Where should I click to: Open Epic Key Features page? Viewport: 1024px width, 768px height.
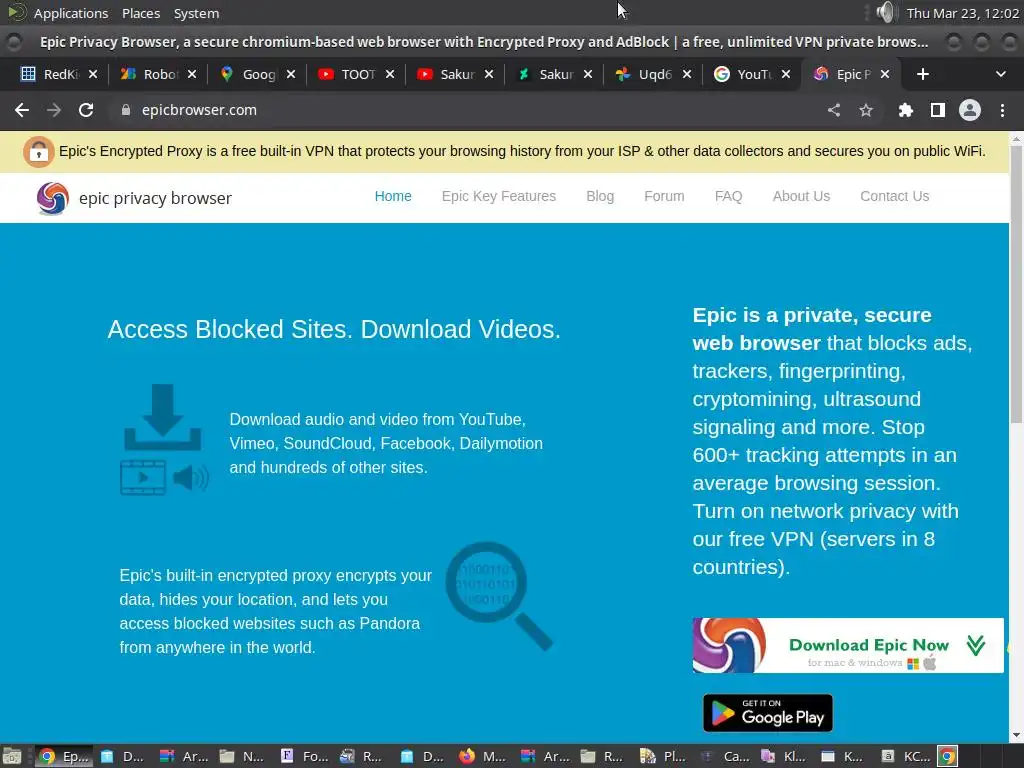click(499, 197)
